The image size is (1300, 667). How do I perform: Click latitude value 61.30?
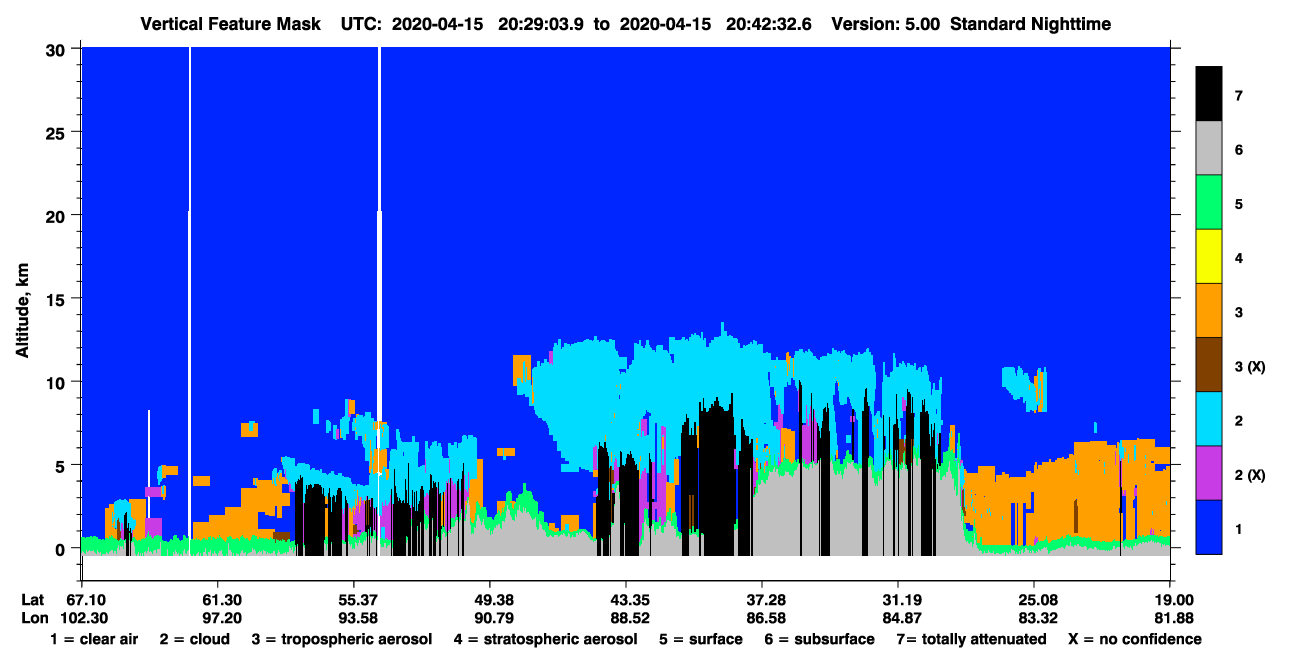point(217,599)
